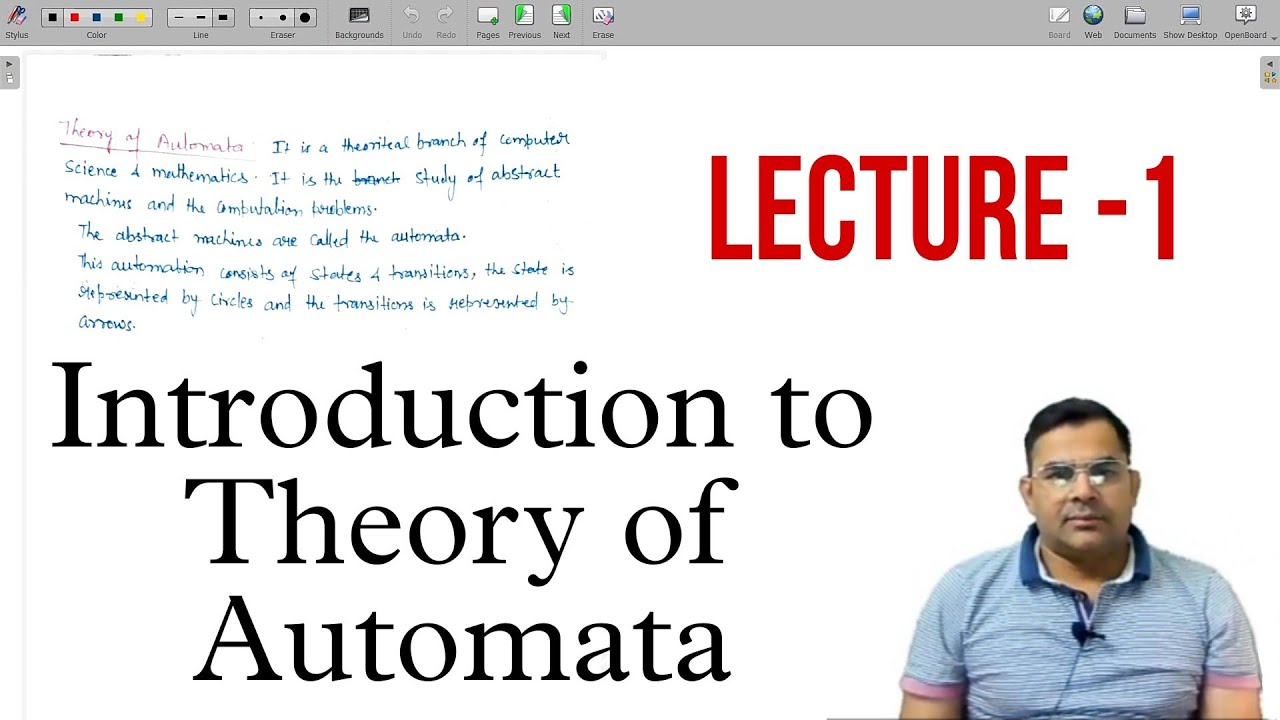Pick the yellow pen color
1280x720 pixels.
point(140,17)
